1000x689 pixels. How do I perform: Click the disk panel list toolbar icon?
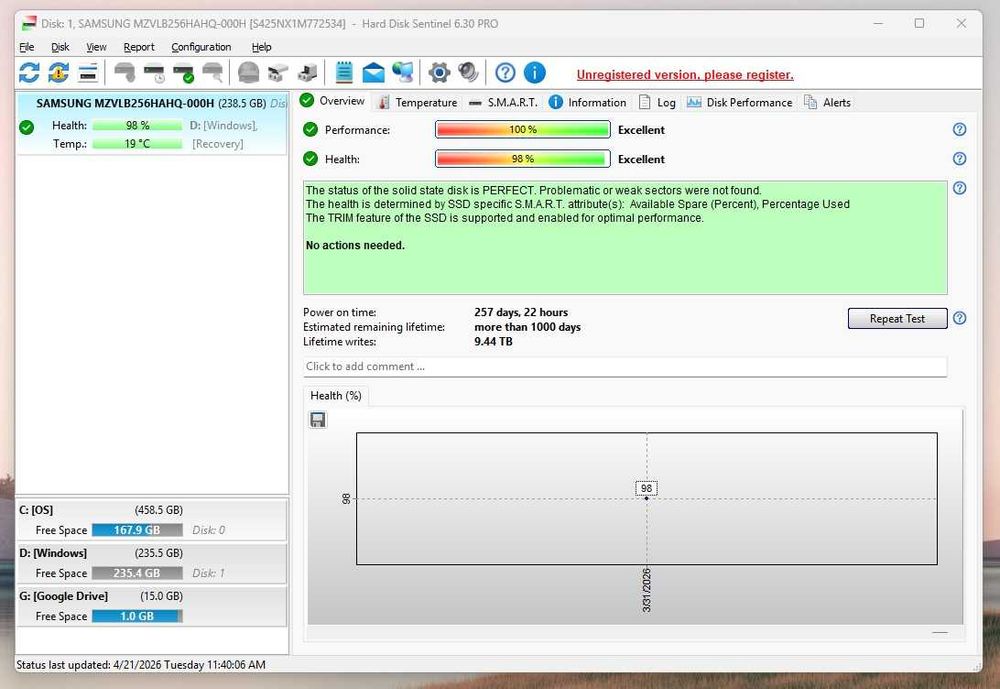click(88, 73)
